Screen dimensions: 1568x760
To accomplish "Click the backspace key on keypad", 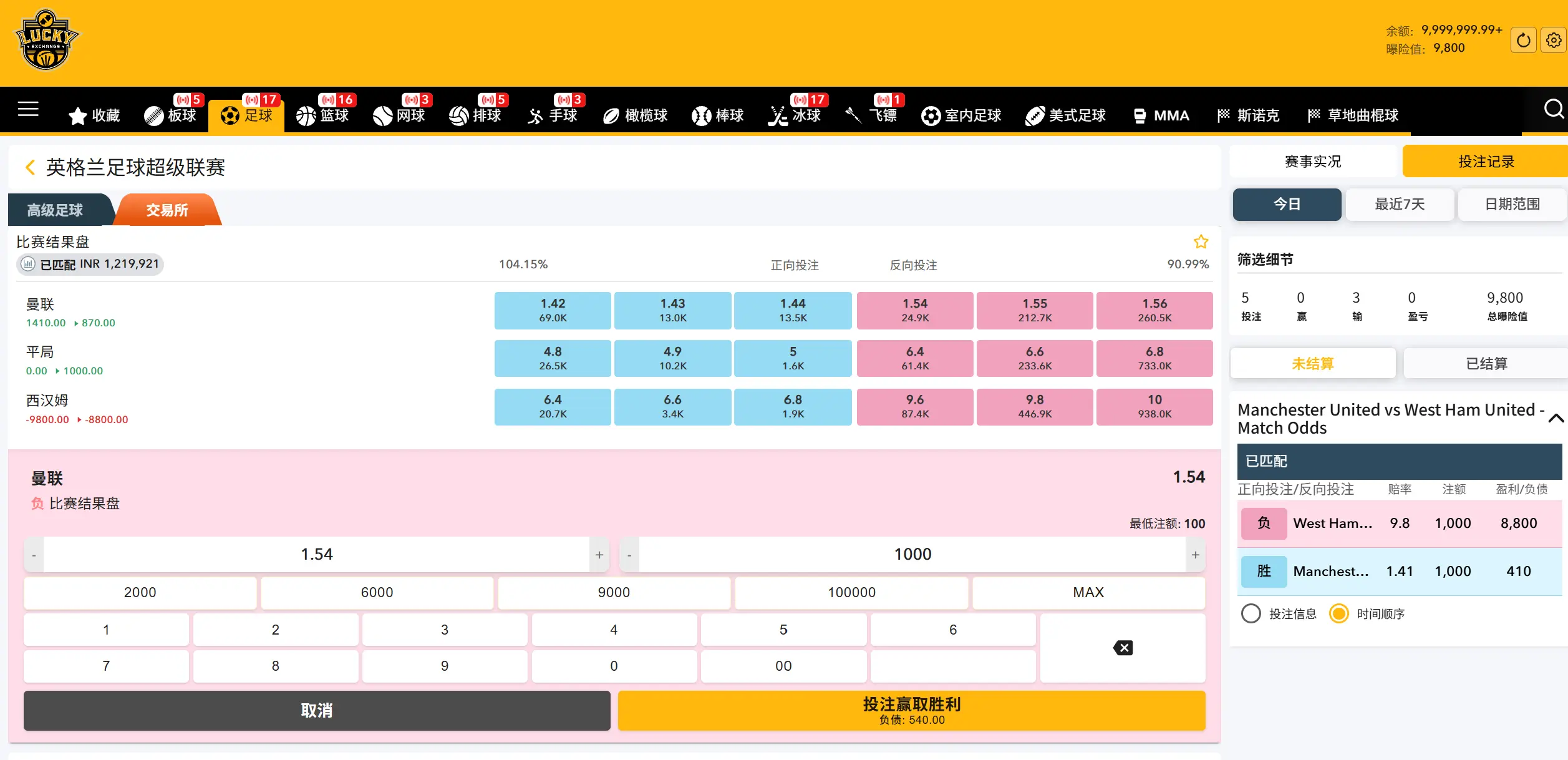I will click(1123, 648).
